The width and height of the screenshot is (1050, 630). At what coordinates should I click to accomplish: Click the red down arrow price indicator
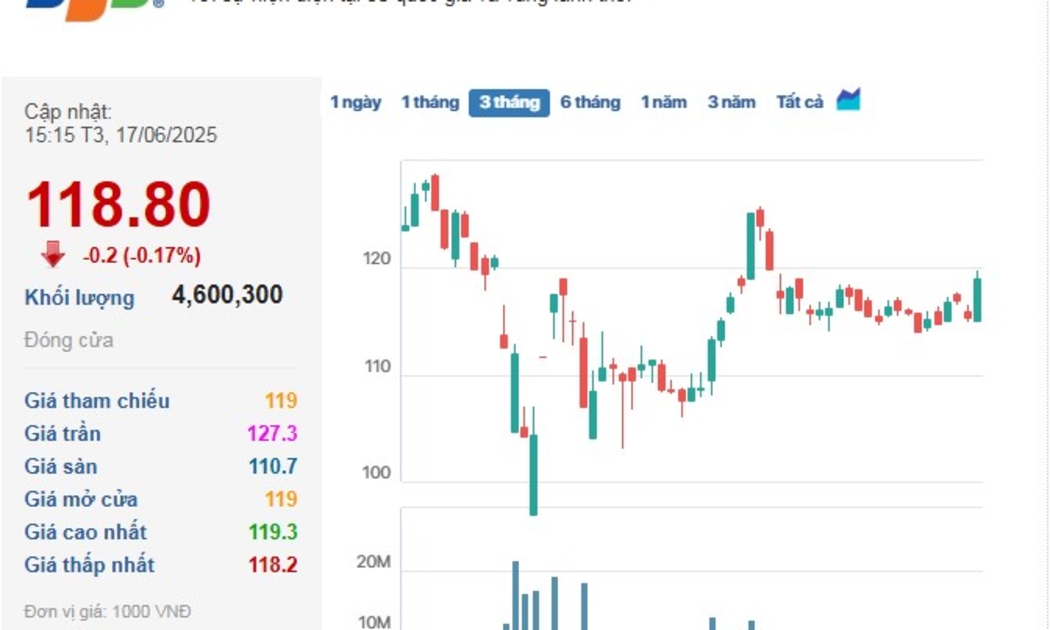53,255
